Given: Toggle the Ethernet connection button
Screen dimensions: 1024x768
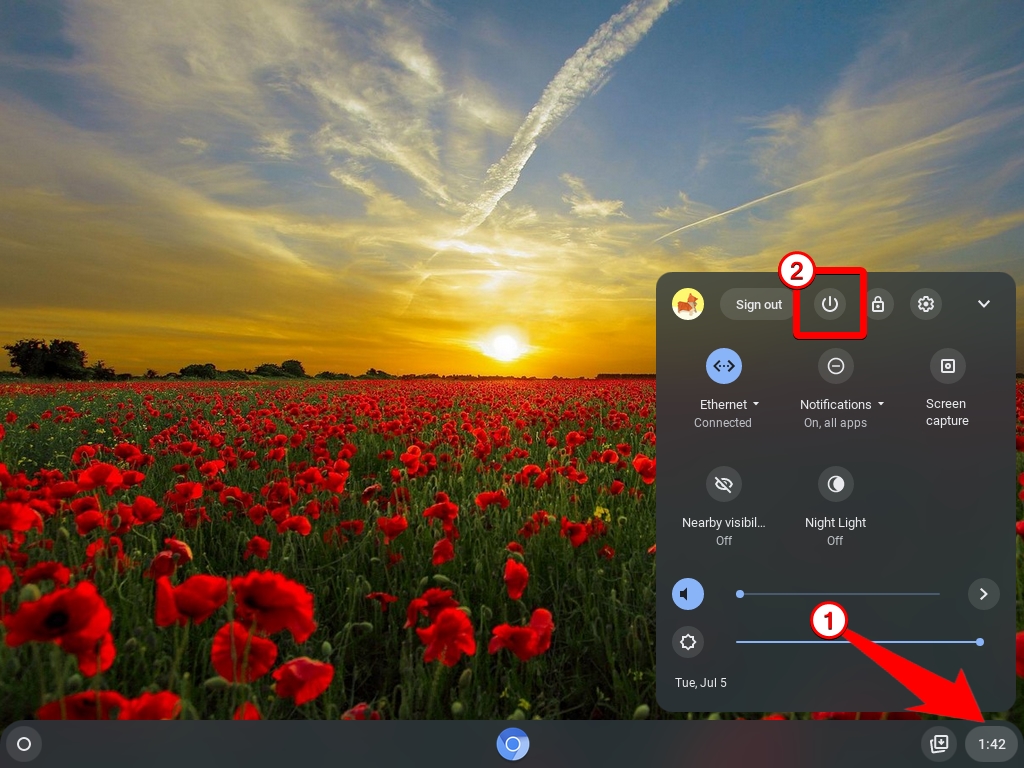Looking at the screenshot, I should pos(724,366).
